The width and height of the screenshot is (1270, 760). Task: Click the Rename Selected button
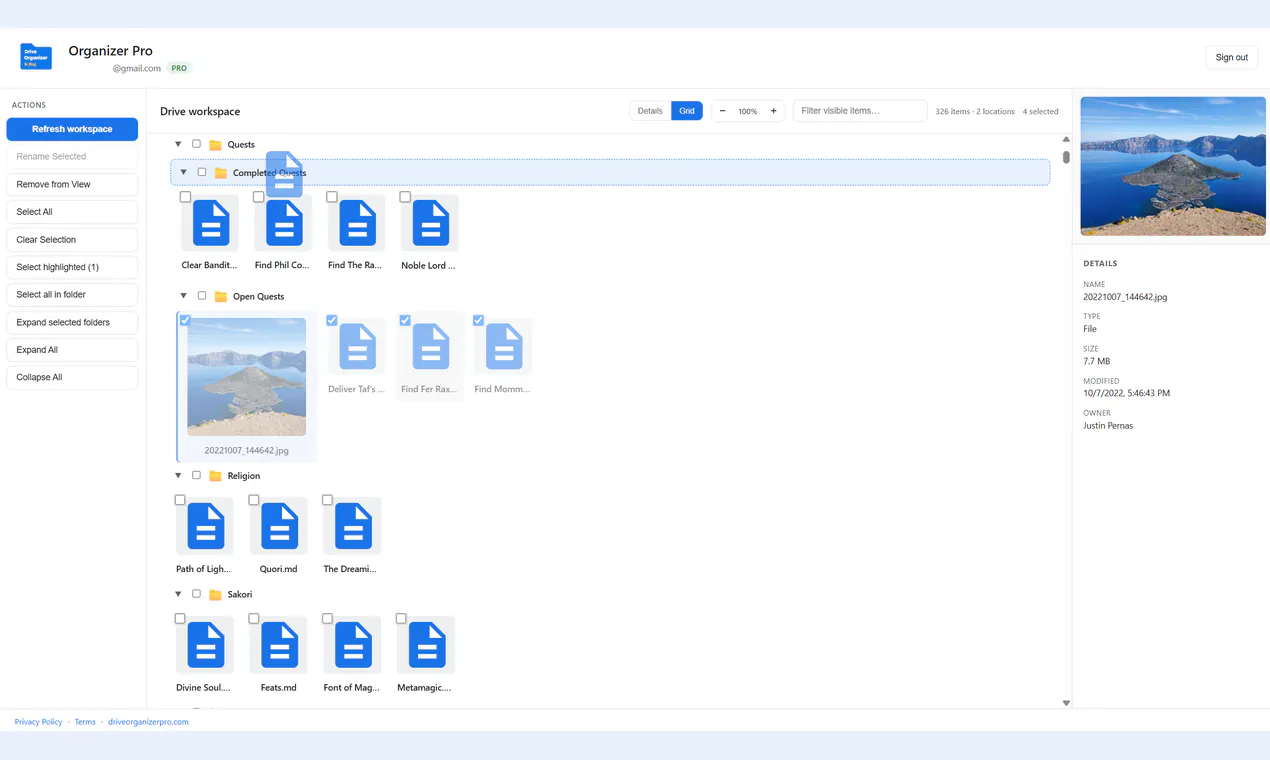point(72,157)
